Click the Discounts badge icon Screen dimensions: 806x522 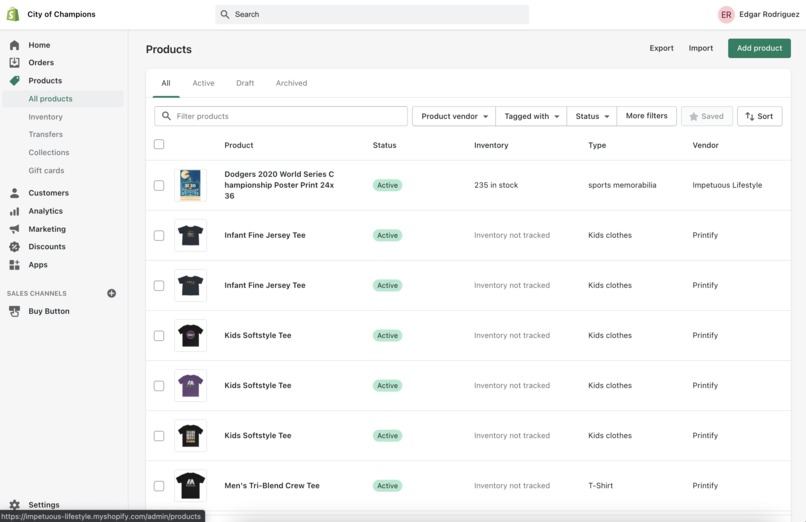(x=14, y=247)
